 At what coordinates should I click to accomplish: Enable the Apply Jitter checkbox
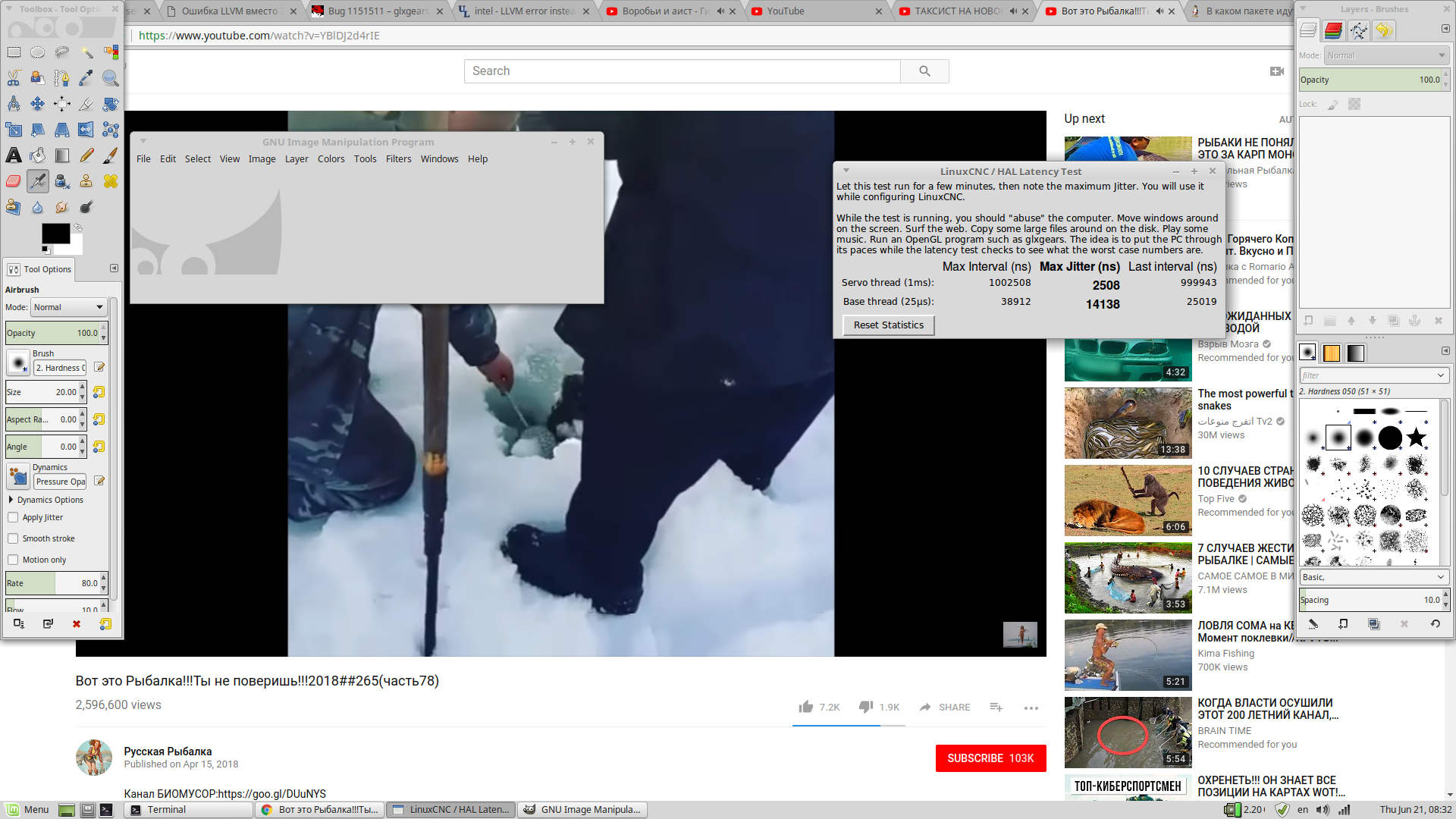pyautogui.click(x=13, y=517)
